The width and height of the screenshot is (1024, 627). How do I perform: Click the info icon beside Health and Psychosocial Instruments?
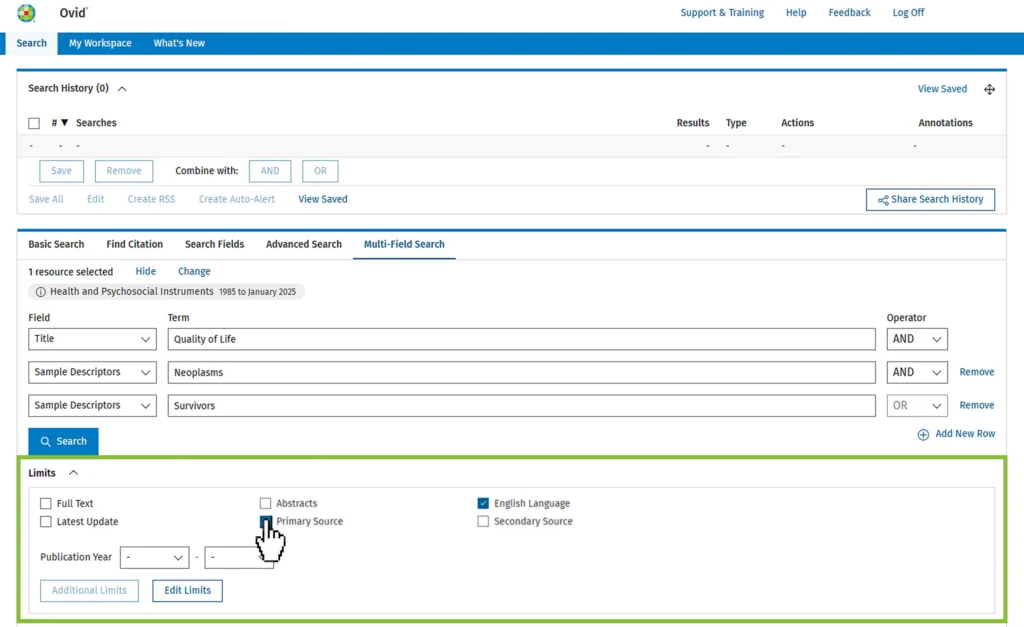(x=40, y=292)
